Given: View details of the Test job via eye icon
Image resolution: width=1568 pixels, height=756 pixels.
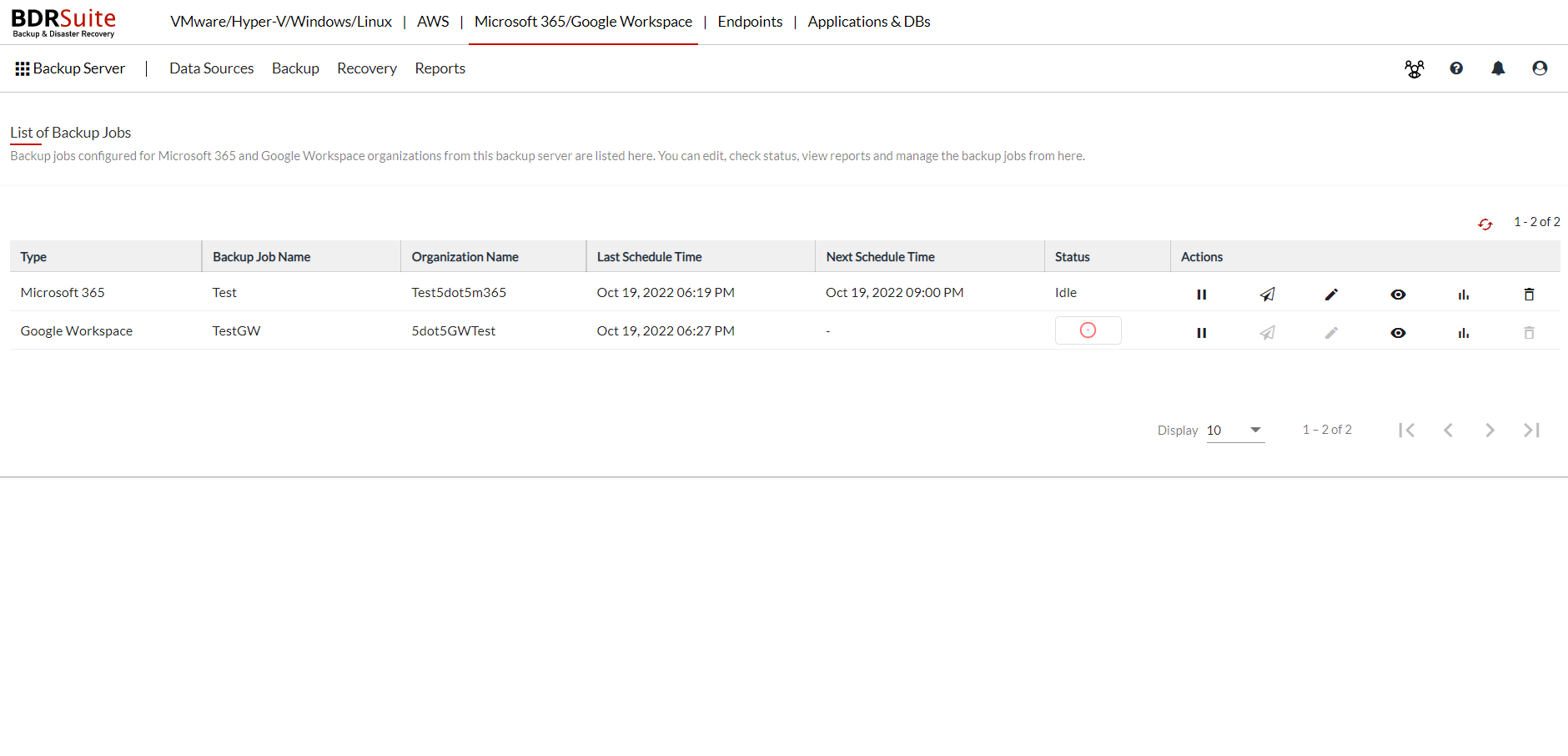Looking at the screenshot, I should click(1398, 294).
